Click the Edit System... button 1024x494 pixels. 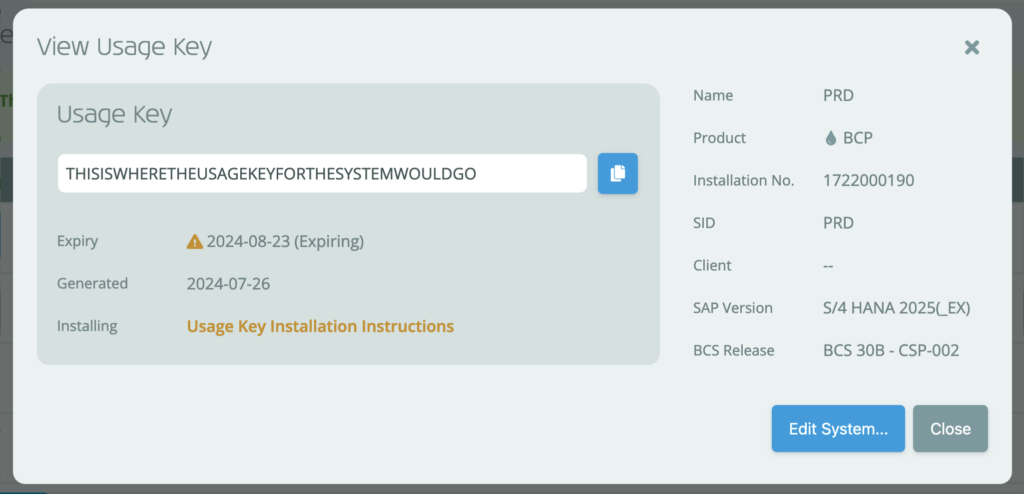point(838,429)
